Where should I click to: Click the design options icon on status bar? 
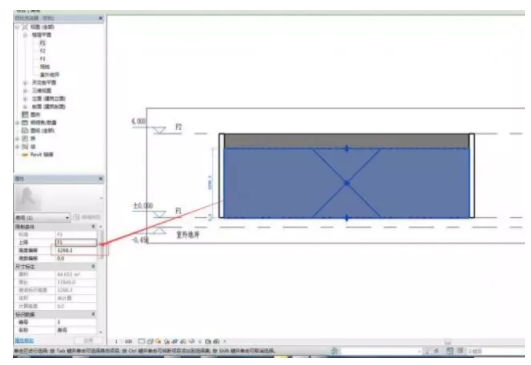450,351
